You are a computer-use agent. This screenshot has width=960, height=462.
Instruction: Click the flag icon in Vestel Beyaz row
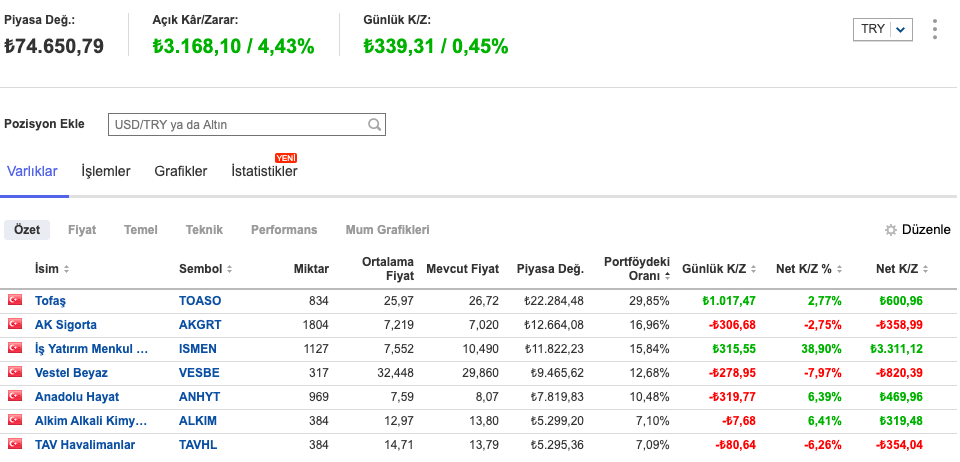pos(15,372)
